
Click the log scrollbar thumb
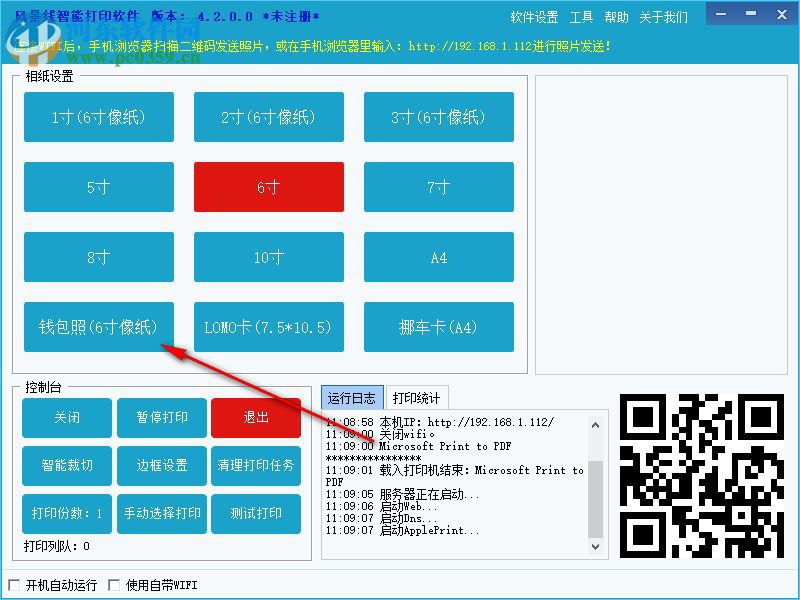595,499
